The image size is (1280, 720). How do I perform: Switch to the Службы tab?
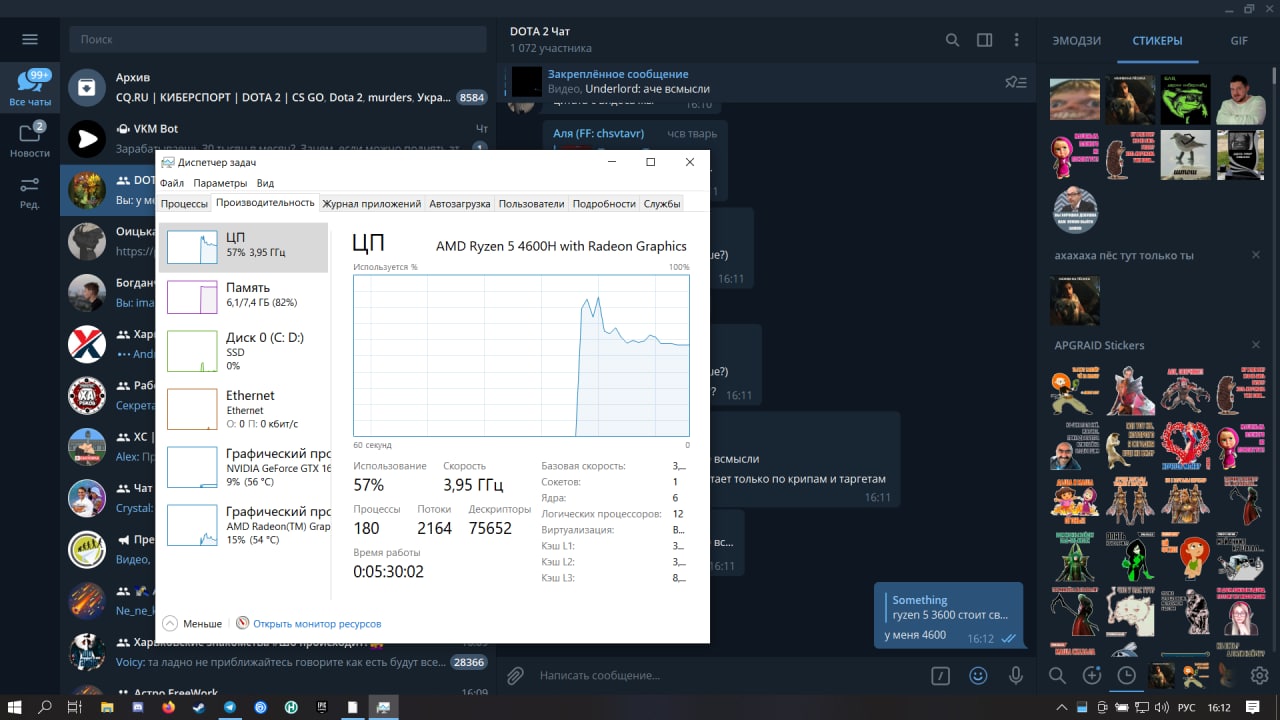pos(662,204)
